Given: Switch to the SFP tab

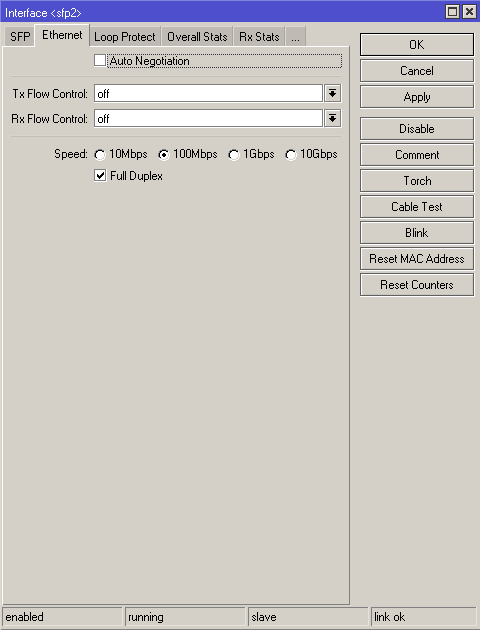Looking at the screenshot, I should [x=20, y=37].
